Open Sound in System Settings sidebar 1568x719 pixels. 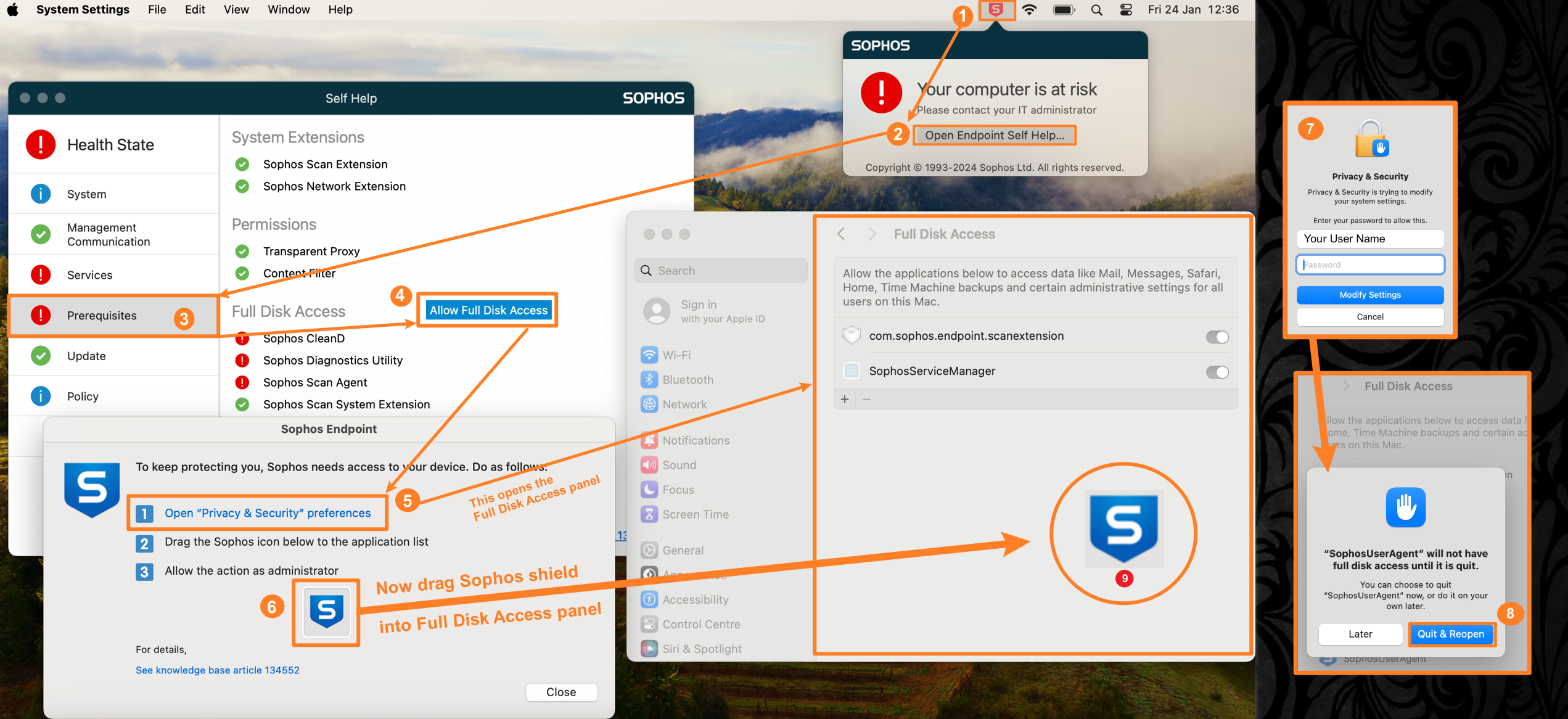tap(668, 465)
